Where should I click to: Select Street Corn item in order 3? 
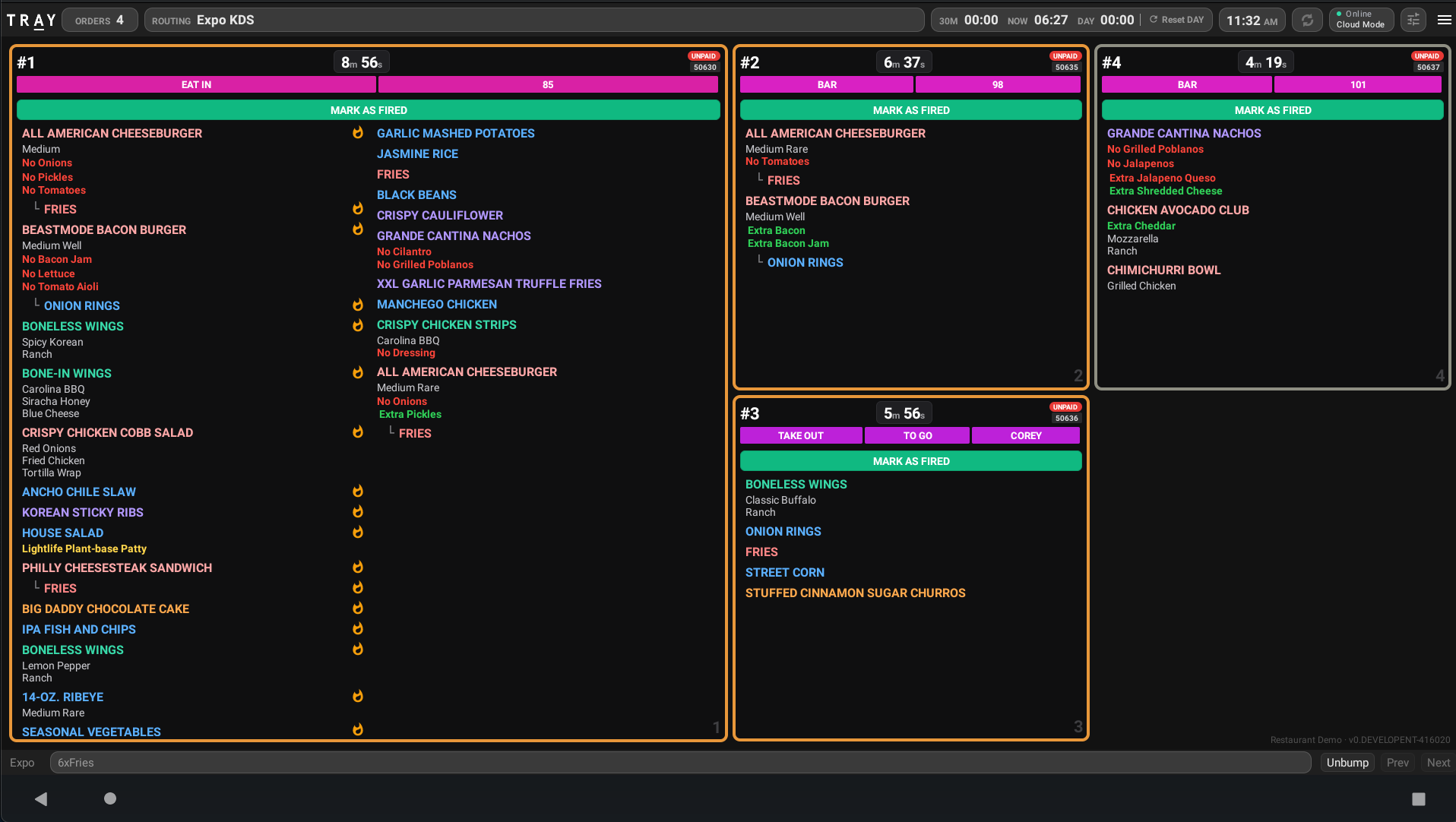pos(785,572)
